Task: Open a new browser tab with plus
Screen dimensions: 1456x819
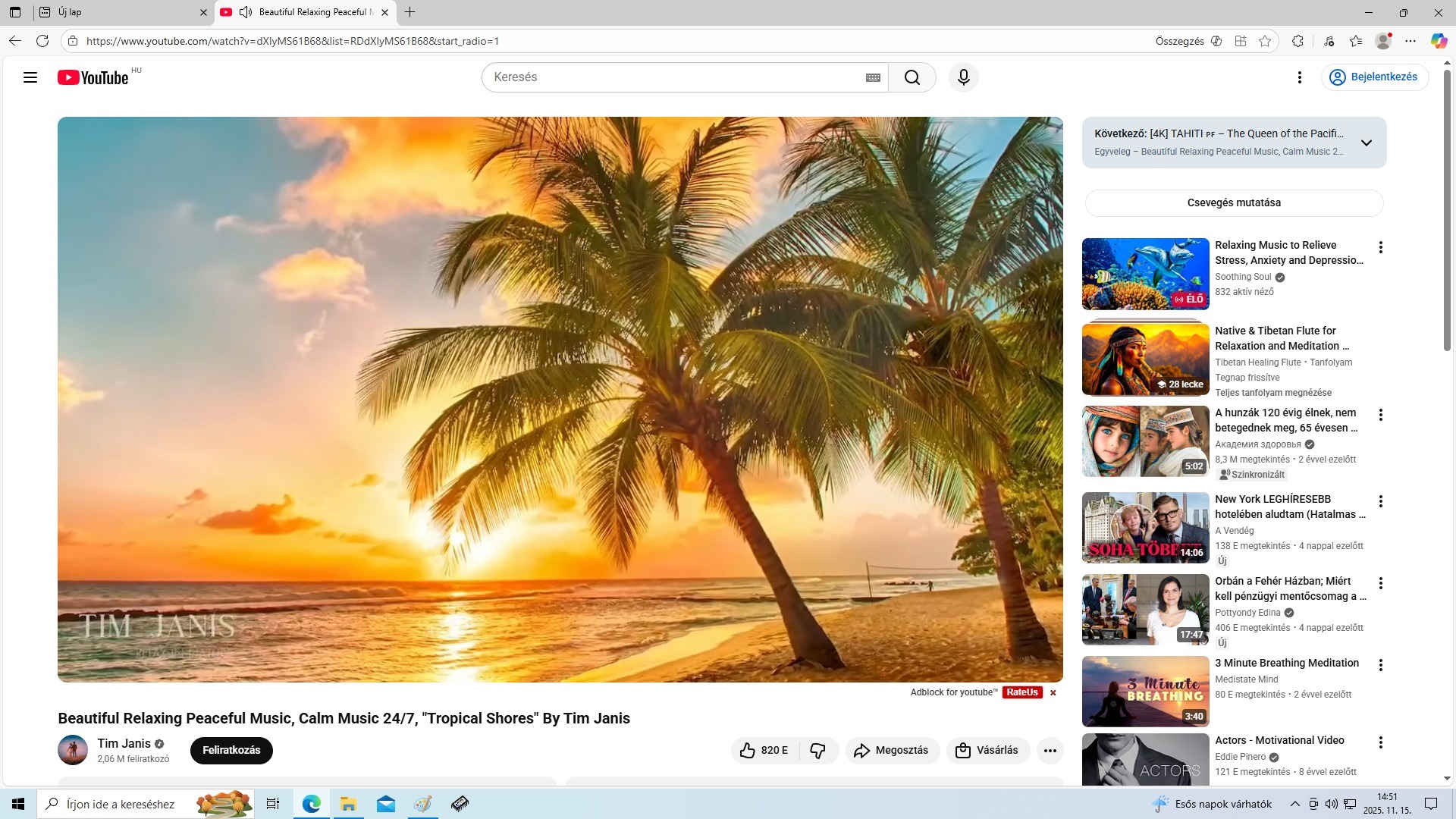Action: 409,12
